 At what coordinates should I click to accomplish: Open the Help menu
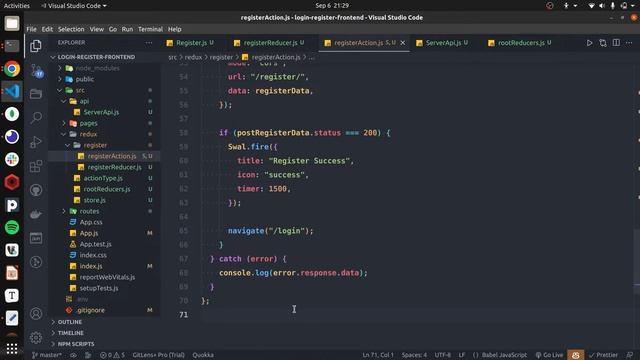point(175,29)
